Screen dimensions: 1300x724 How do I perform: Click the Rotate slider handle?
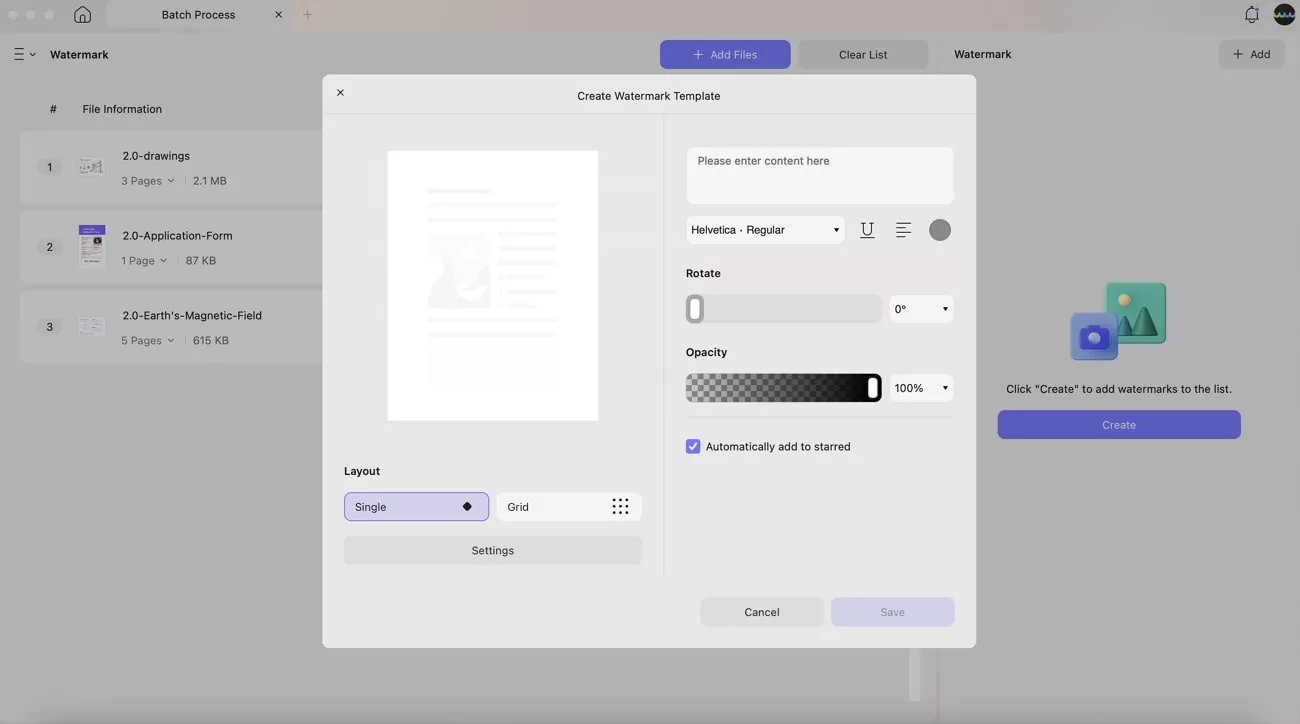pyautogui.click(x=695, y=309)
